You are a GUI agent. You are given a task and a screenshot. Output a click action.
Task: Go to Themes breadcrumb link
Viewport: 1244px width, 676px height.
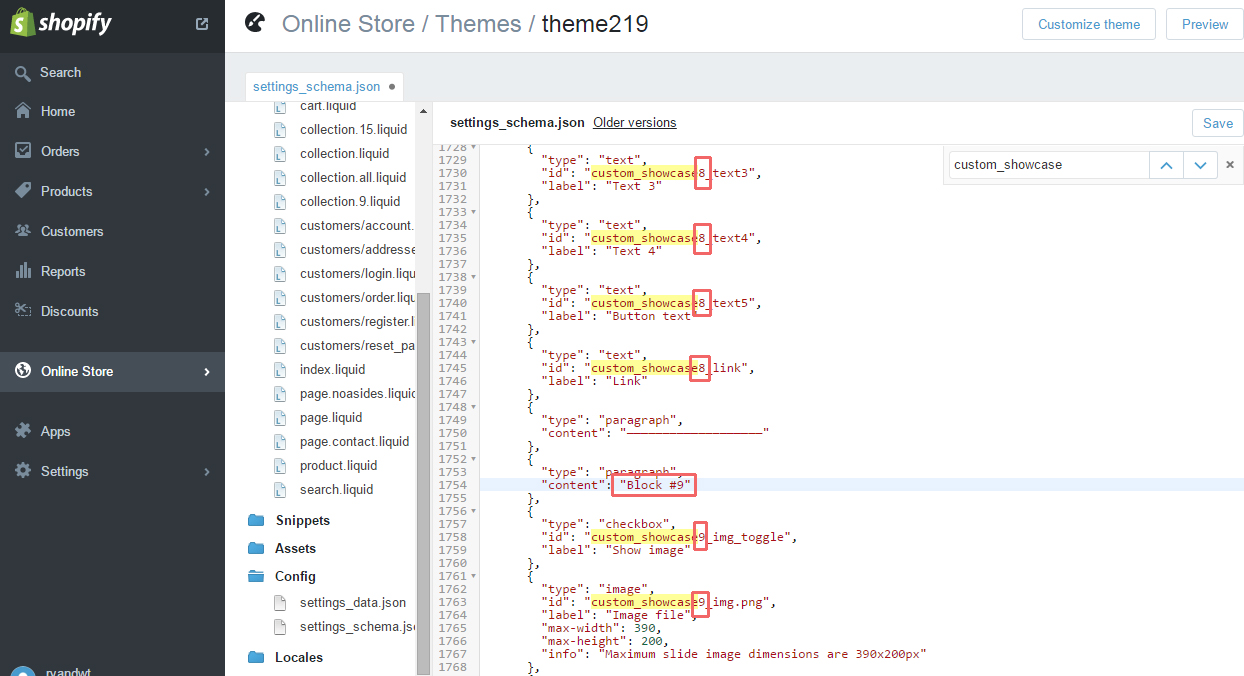478,24
